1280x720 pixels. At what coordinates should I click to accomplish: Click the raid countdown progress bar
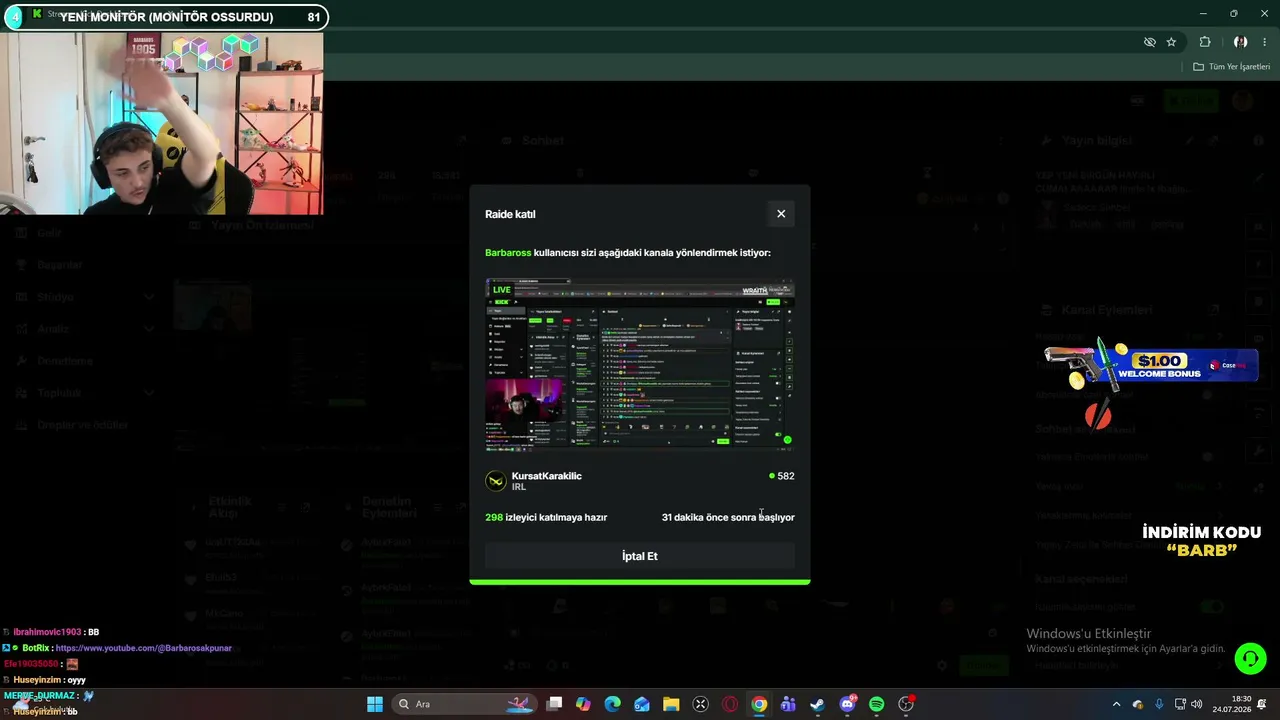pyautogui.click(x=640, y=581)
